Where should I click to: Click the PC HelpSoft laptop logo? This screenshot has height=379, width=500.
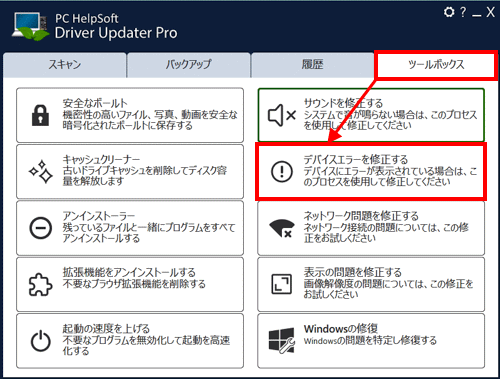pos(30,27)
